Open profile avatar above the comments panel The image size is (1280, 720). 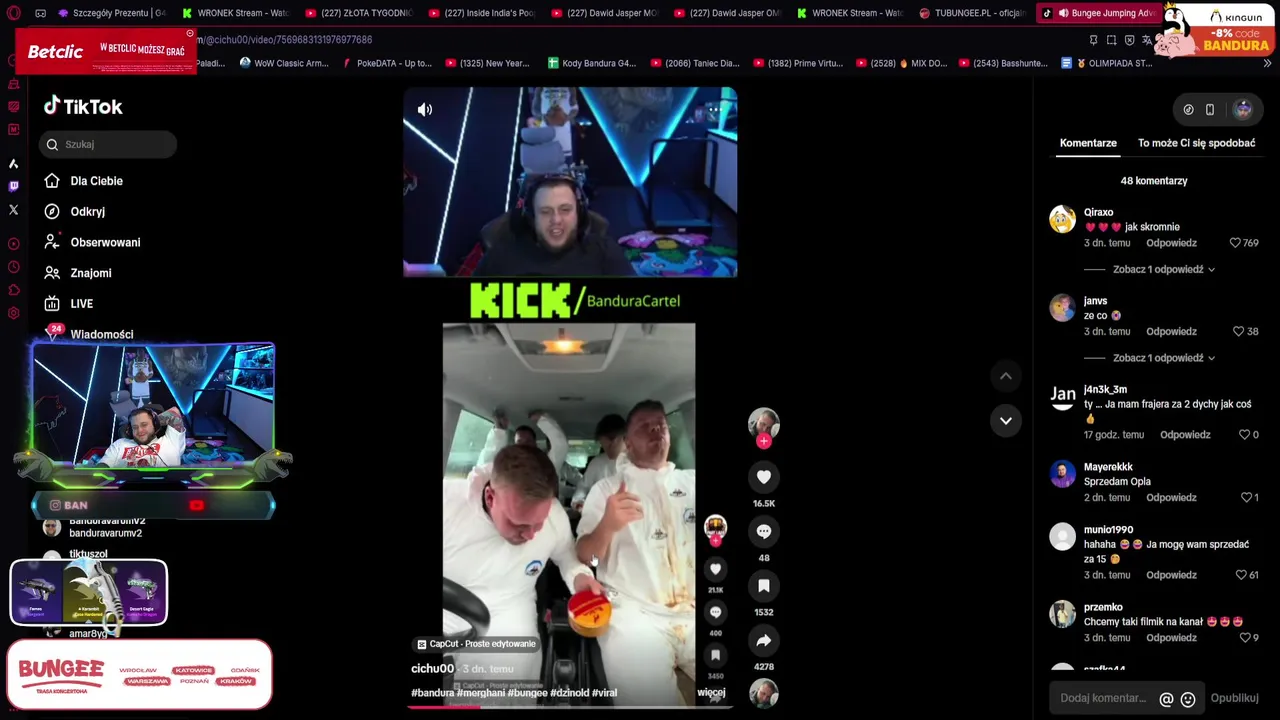1243,110
